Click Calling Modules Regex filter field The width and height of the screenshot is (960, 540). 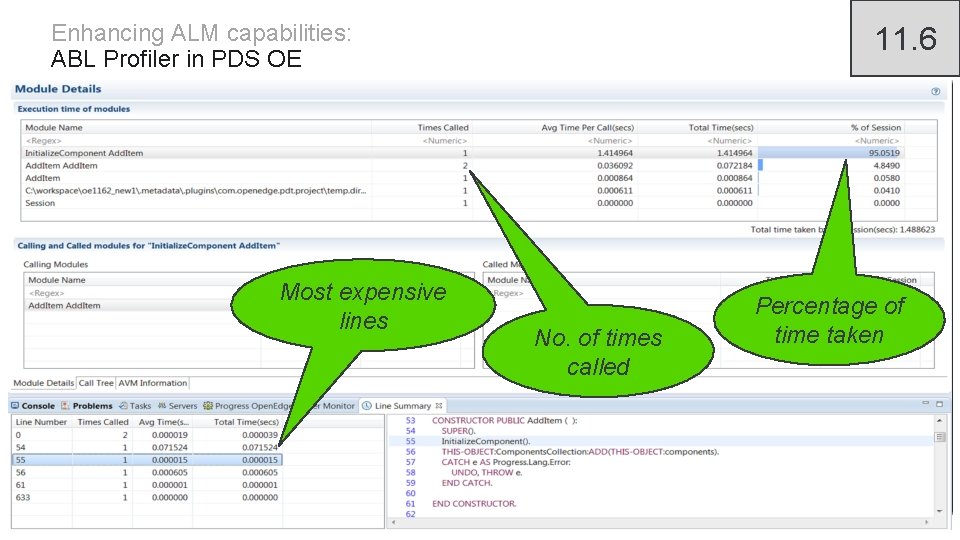coord(141,293)
